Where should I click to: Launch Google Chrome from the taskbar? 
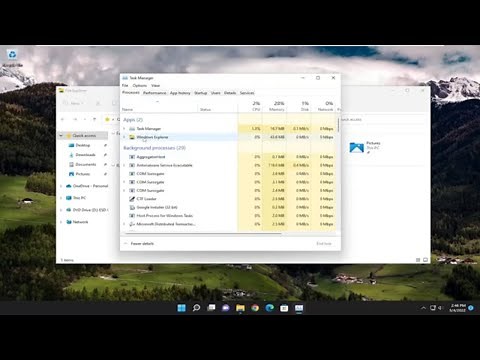tap(255, 308)
